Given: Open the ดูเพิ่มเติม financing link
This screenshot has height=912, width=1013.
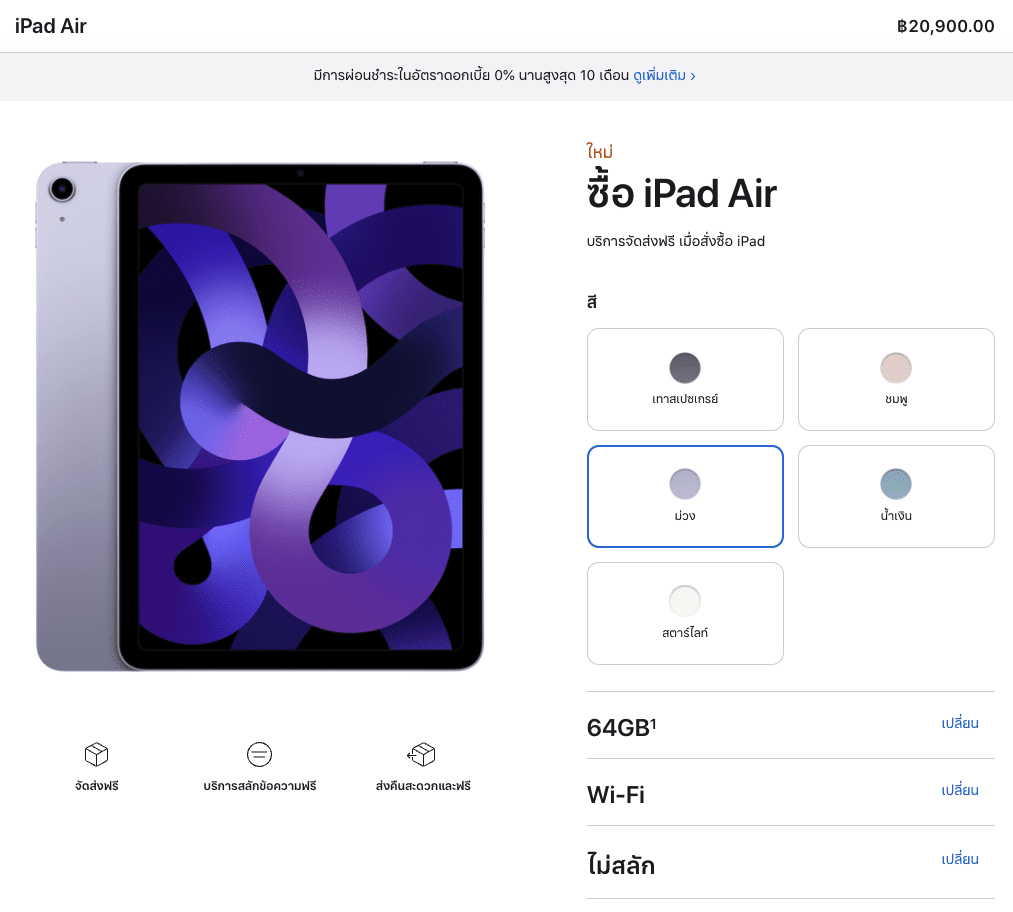Looking at the screenshot, I should click(660, 76).
